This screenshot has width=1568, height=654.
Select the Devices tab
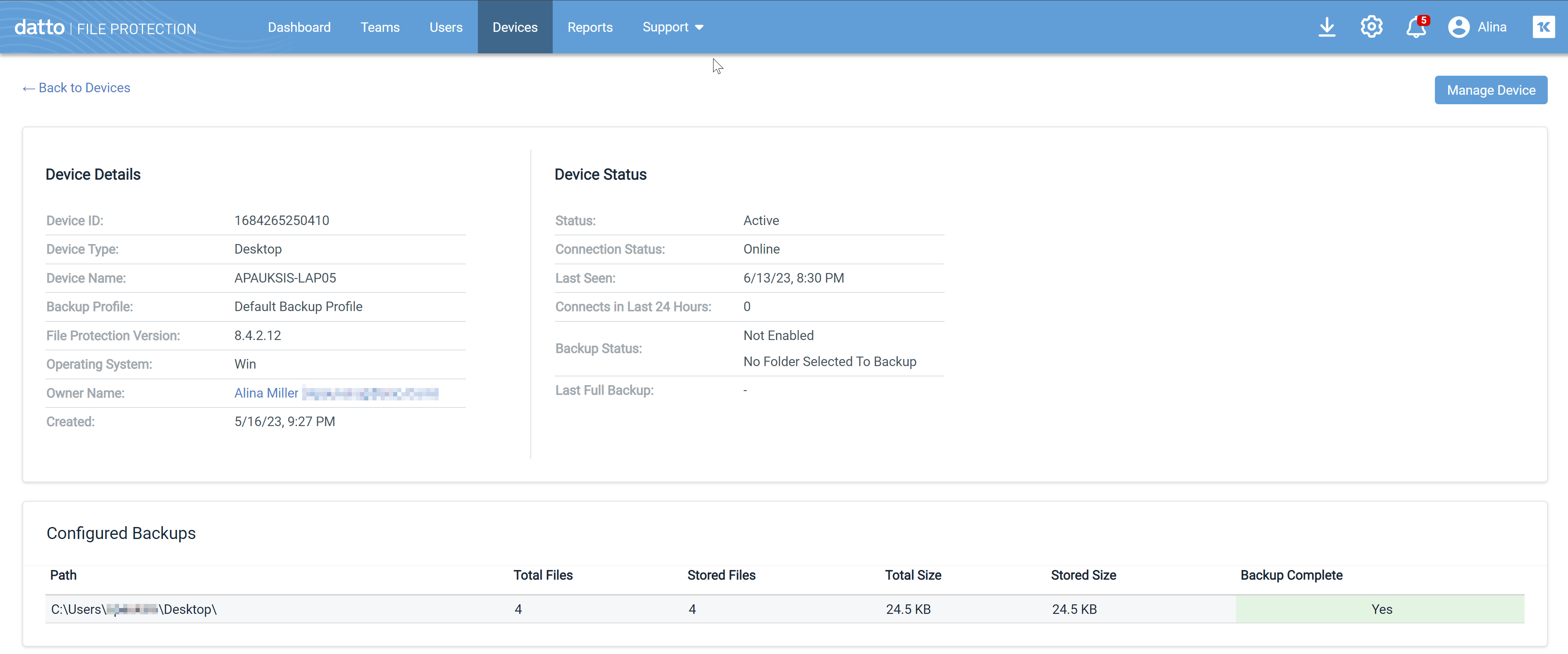(x=514, y=27)
